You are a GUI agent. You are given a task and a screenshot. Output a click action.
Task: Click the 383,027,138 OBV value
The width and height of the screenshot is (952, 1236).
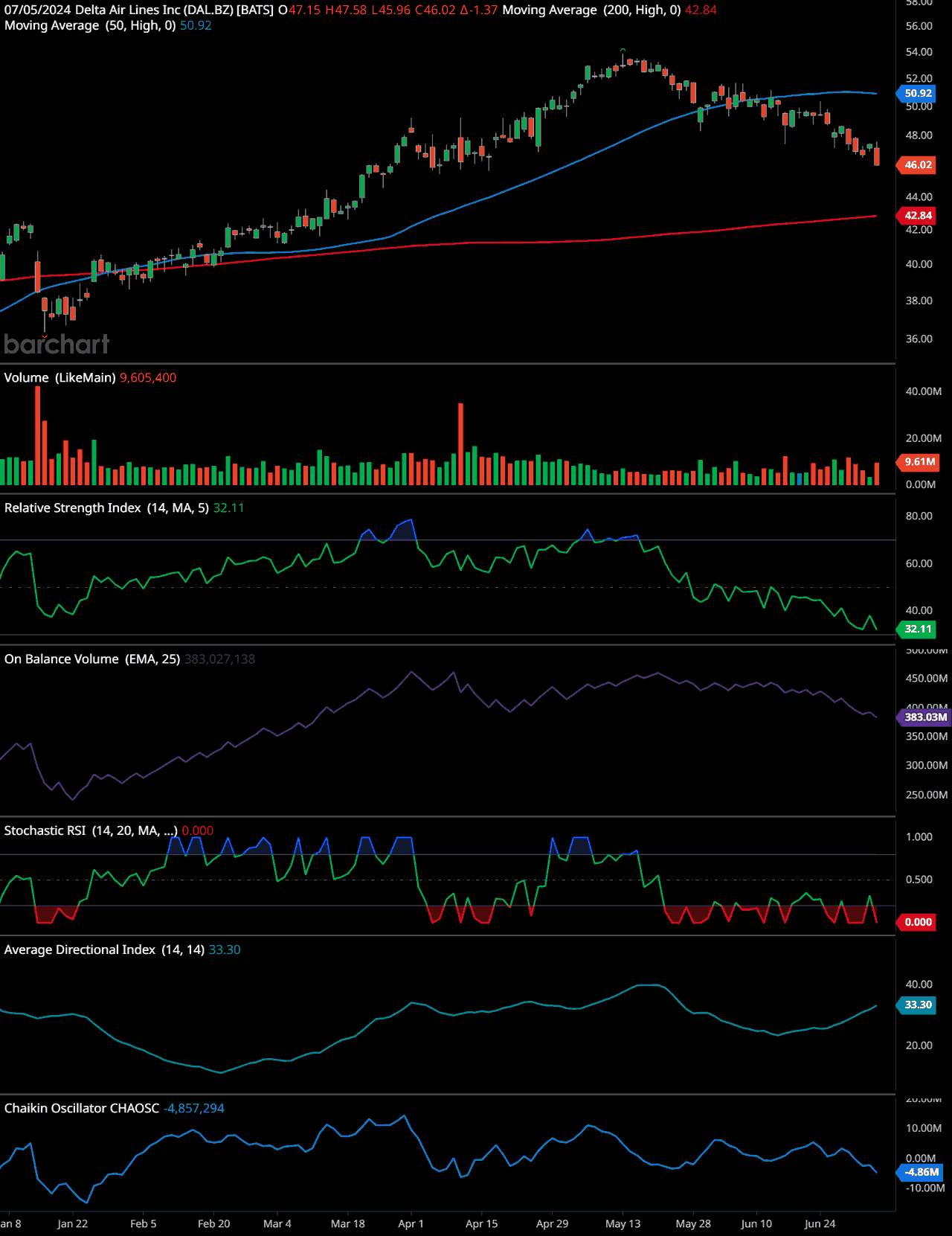[219, 659]
